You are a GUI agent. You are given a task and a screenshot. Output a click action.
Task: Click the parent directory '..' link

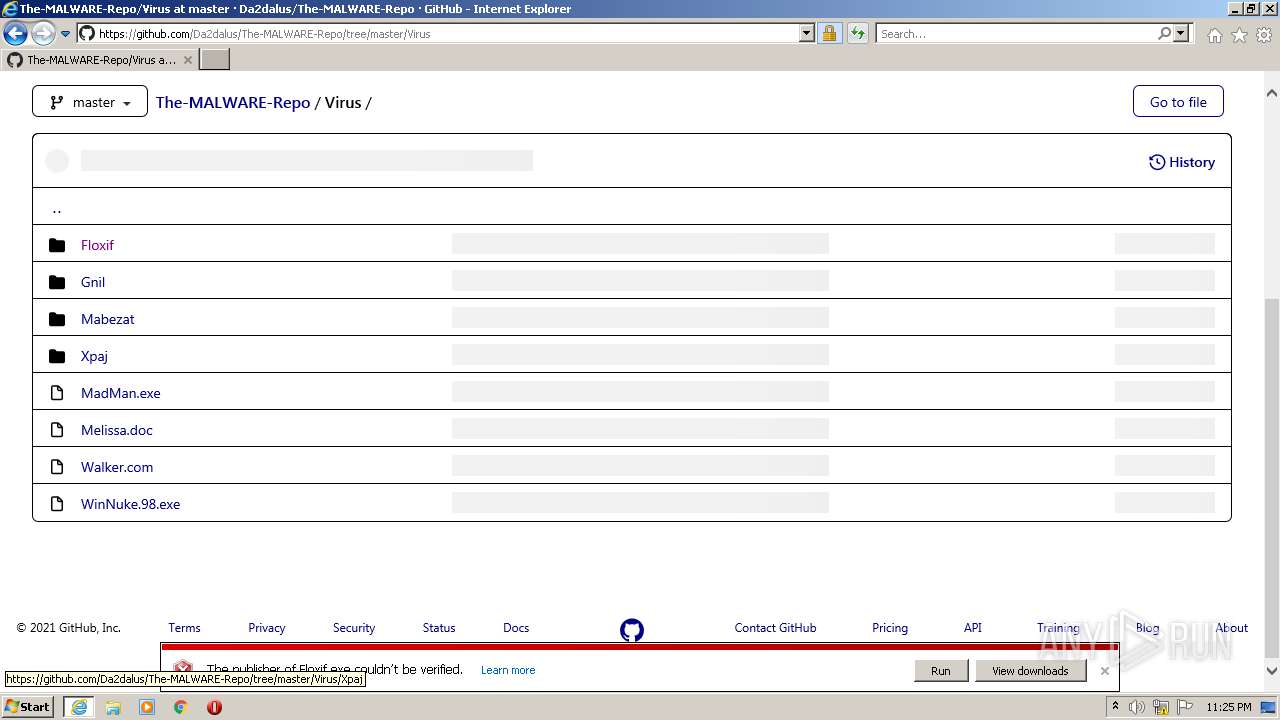(x=57, y=208)
